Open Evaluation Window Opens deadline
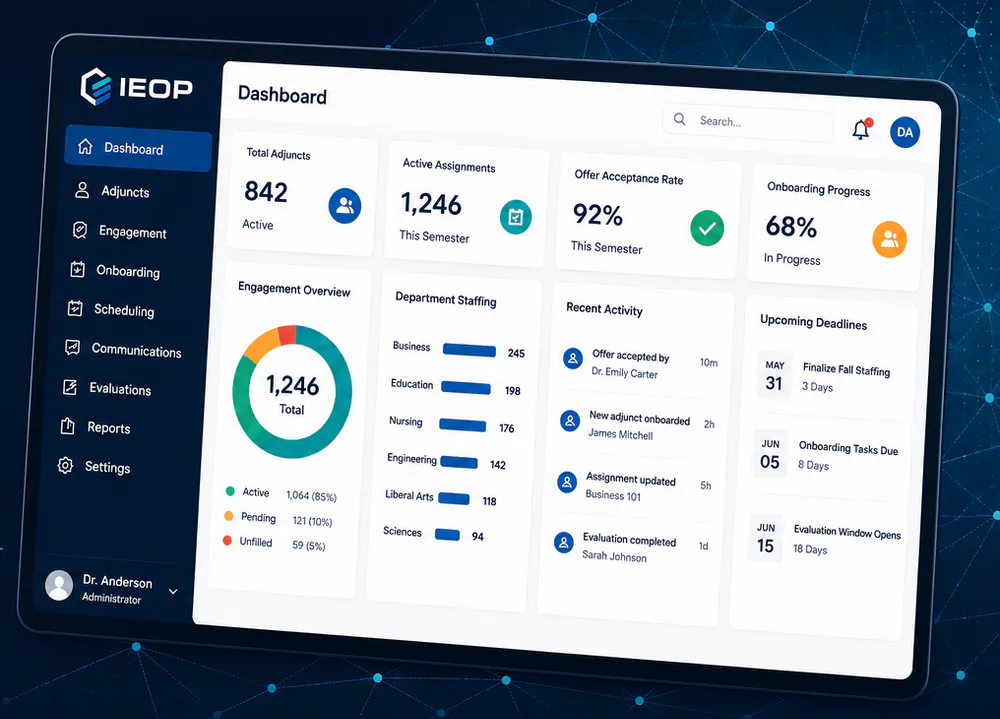Viewport: 1000px width, 719px height. coord(847,532)
